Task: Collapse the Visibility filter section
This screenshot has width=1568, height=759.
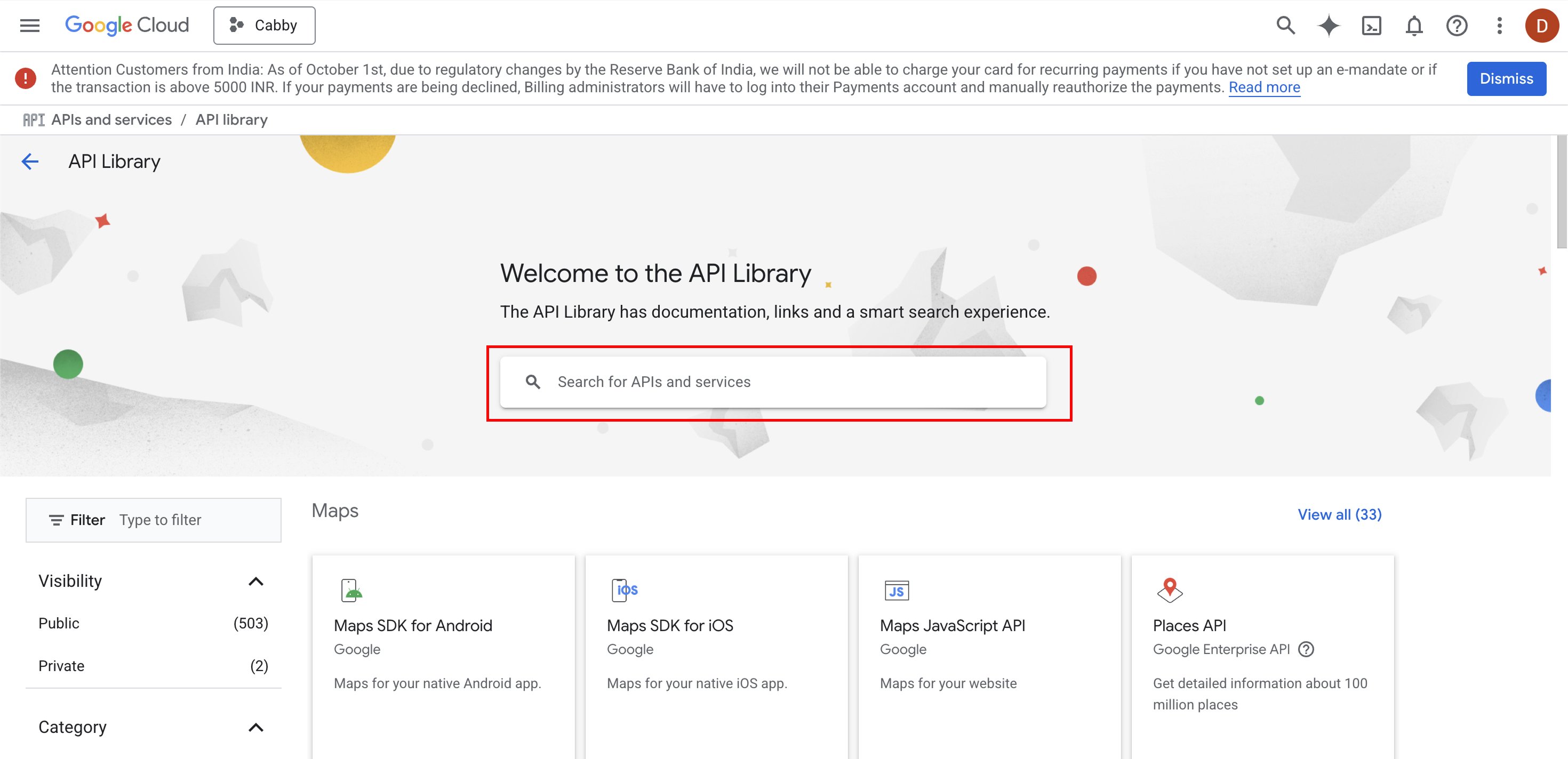Action: click(255, 581)
